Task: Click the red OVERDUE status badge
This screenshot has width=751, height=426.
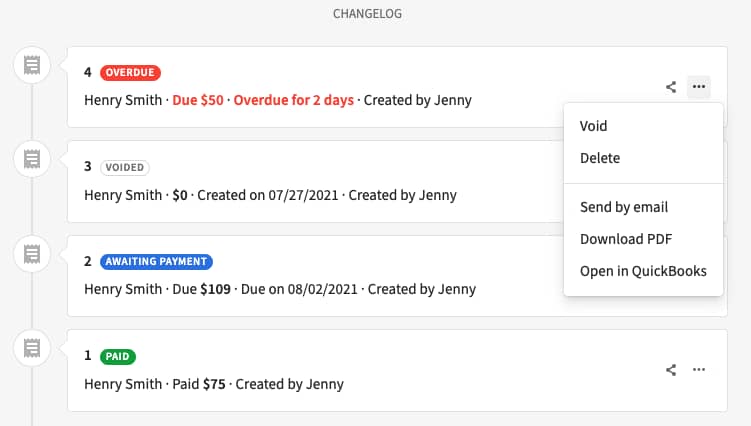Action: click(x=130, y=73)
